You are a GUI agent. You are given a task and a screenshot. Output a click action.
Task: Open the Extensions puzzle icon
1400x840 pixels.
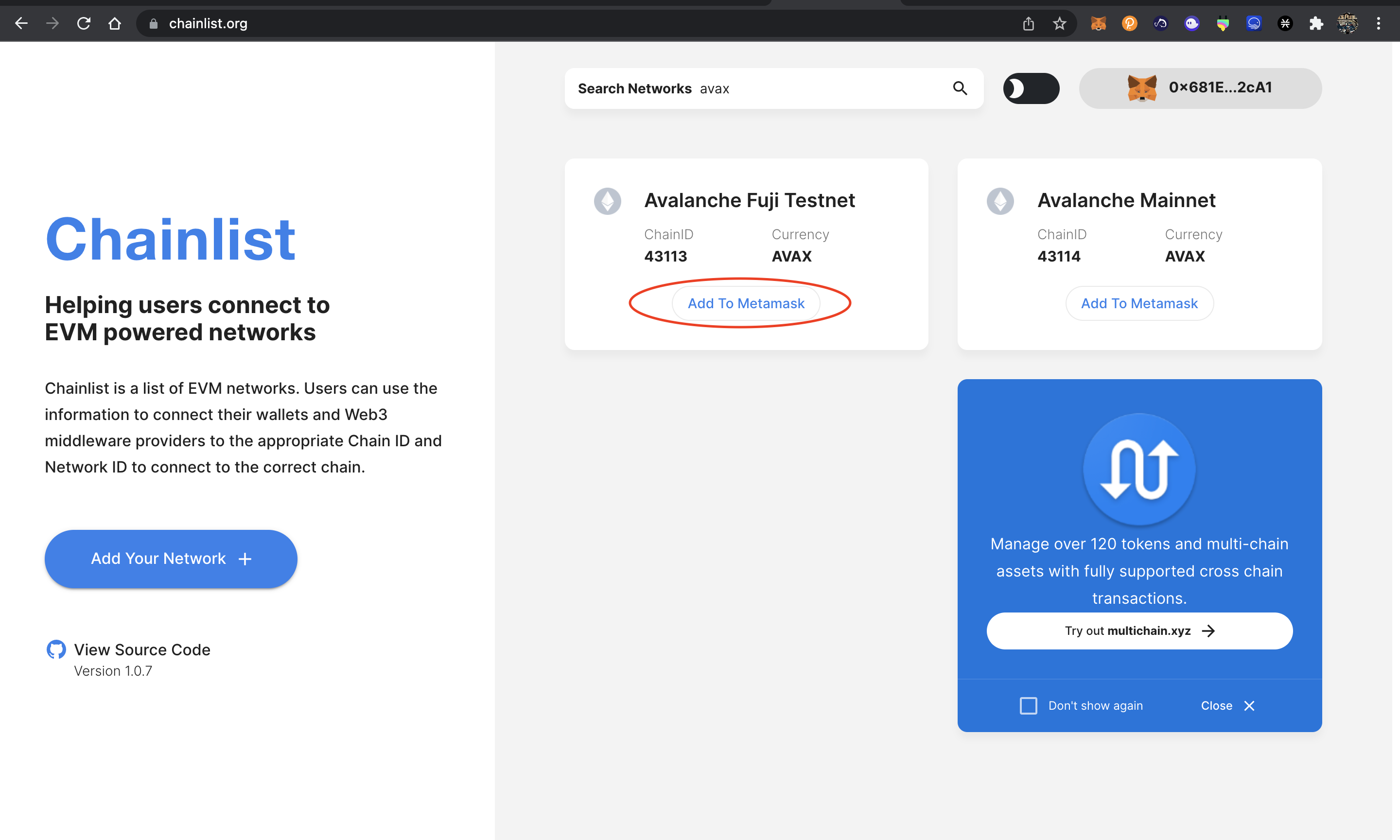pos(1316,23)
